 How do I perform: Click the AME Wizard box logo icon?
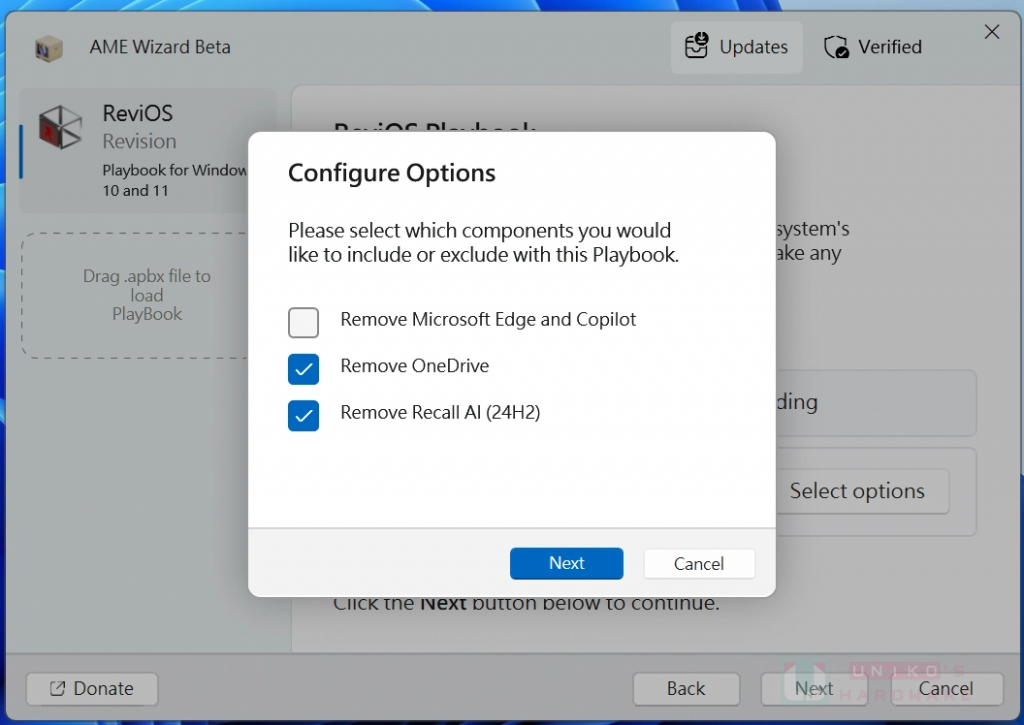point(49,48)
